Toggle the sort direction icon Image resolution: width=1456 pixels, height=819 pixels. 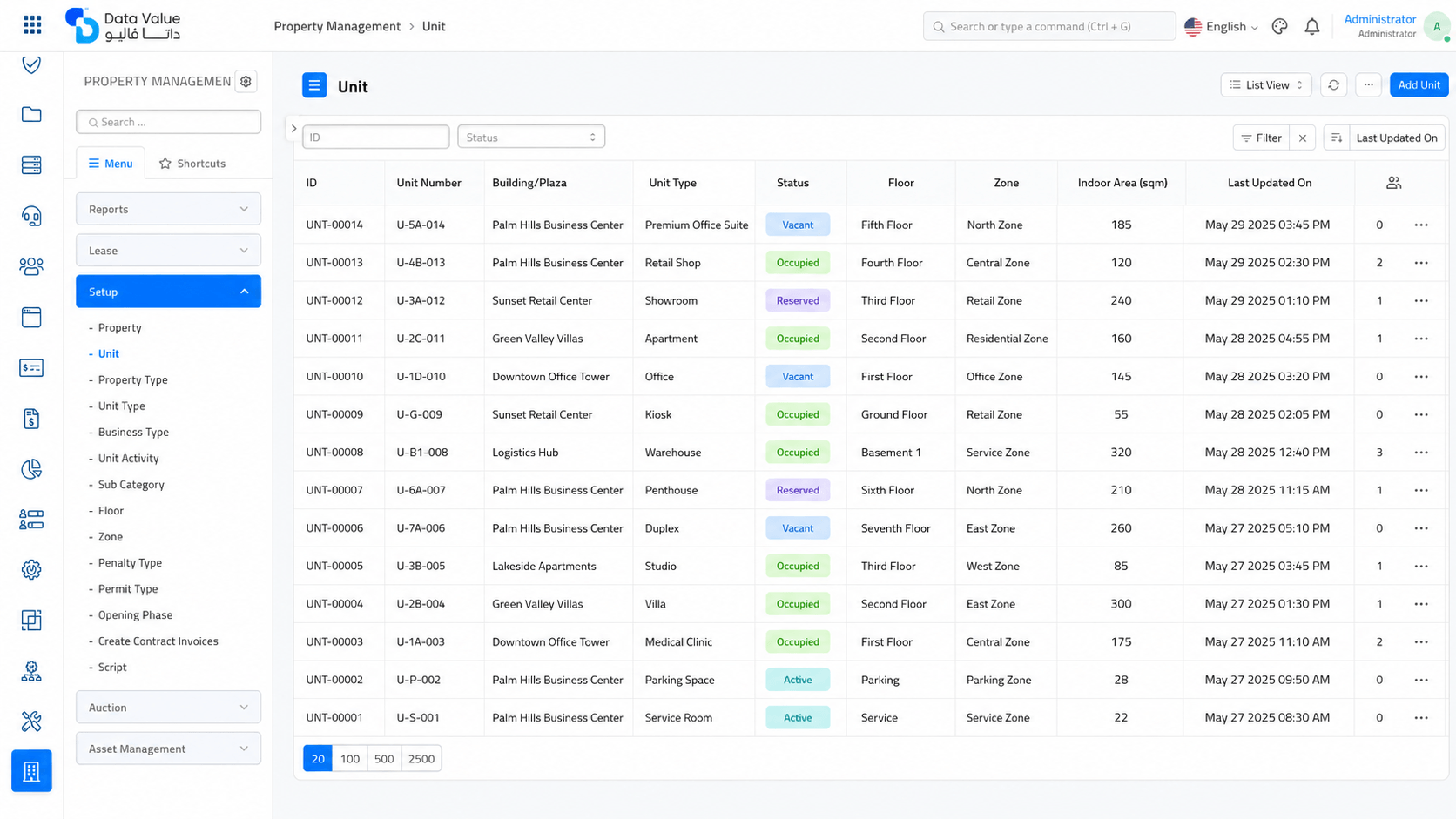tap(1337, 138)
